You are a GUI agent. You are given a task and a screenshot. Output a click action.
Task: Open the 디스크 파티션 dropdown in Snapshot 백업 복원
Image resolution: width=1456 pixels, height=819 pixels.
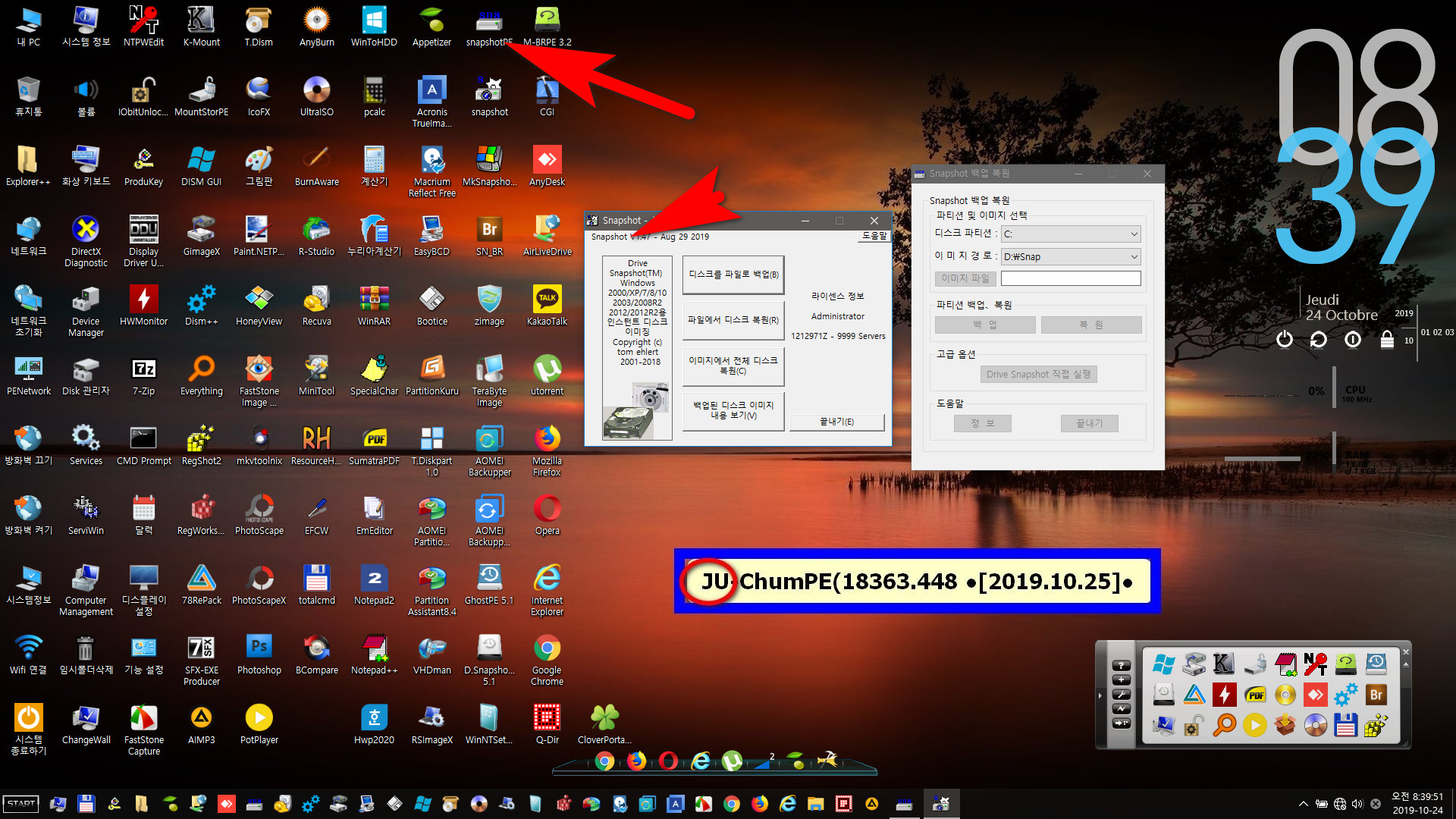1071,234
